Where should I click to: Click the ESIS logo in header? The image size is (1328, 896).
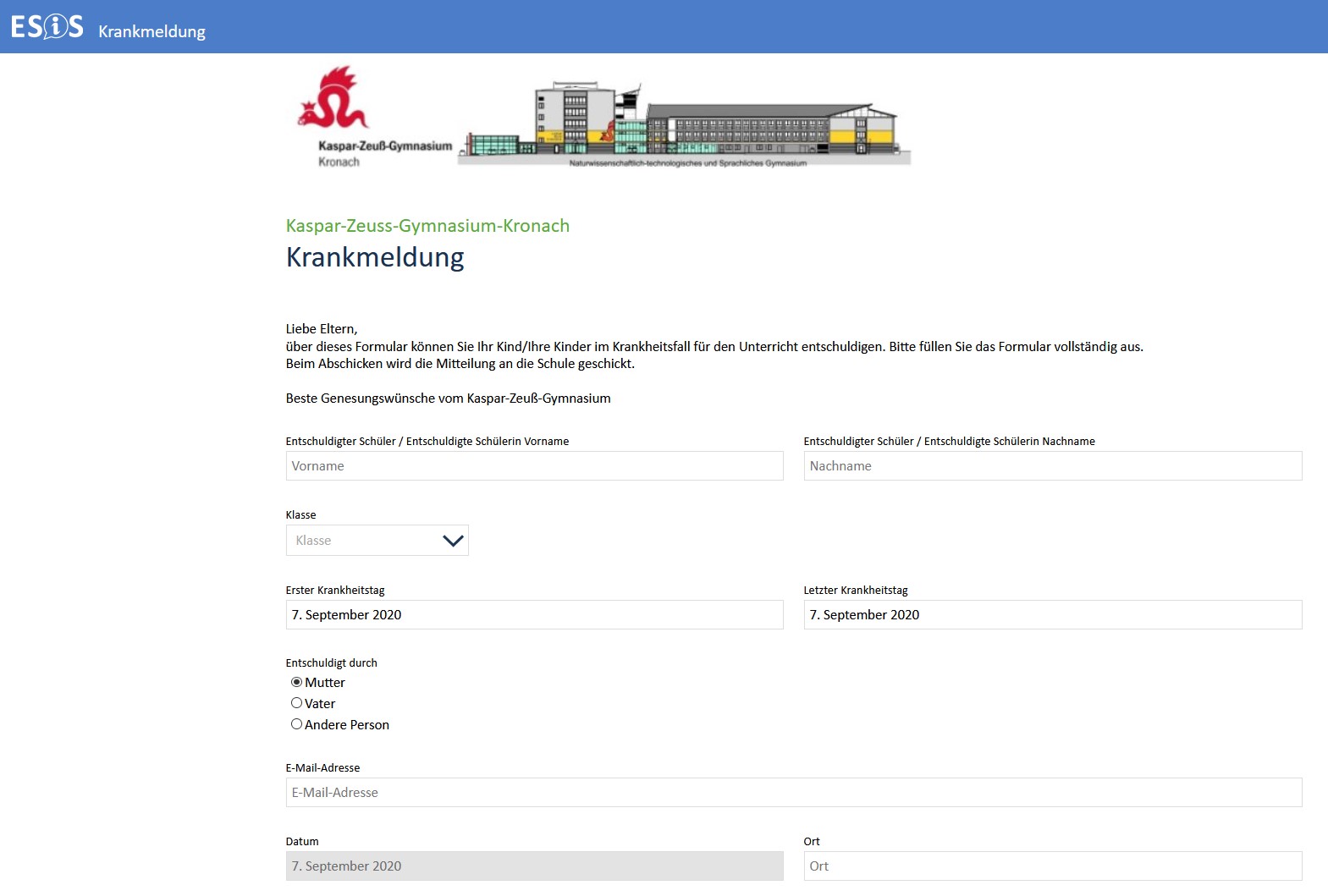pos(47,27)
